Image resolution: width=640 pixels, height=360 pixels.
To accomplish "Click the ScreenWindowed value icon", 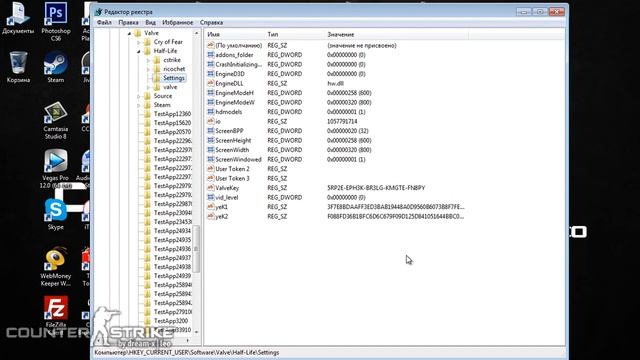I will coord(211,159).
